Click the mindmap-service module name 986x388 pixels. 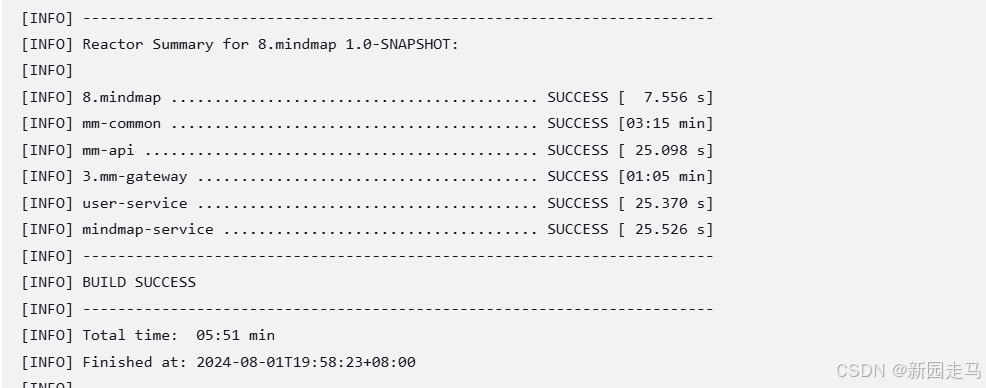[148, 230]
